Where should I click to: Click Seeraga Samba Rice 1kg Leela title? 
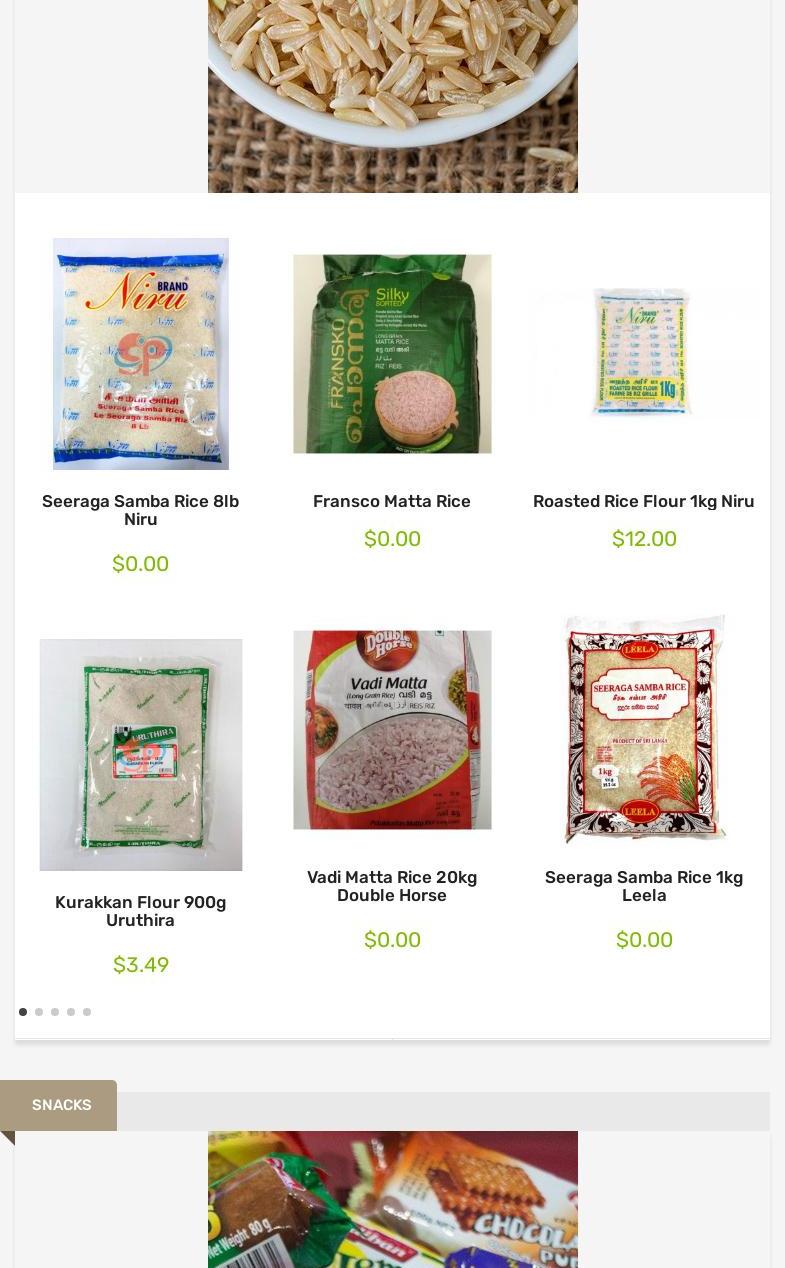[x=644, y=886]
